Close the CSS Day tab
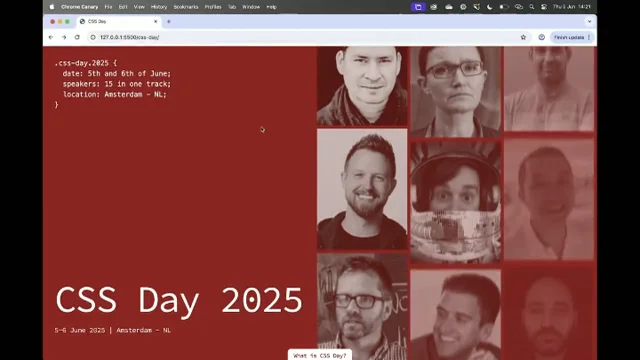Viewport: 640px width, 360px height. (x=156, y=22)
